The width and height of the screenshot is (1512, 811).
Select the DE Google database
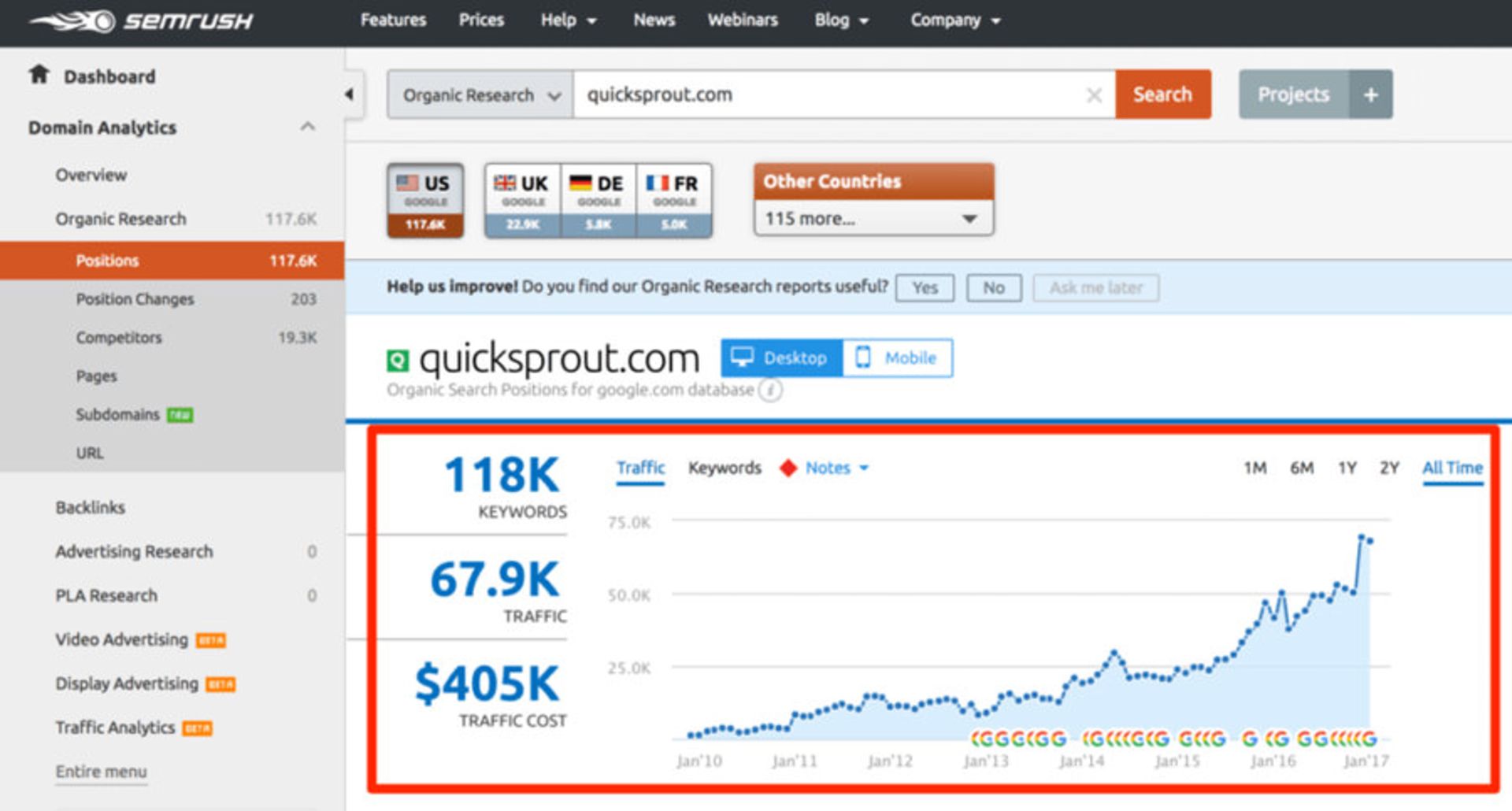598,200
